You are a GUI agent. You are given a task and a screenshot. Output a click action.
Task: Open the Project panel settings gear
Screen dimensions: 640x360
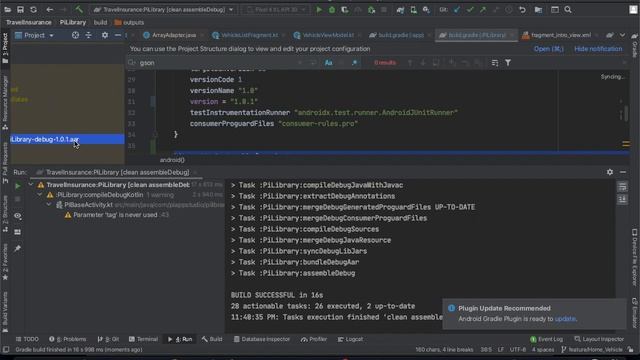click(x=105, y=36)
